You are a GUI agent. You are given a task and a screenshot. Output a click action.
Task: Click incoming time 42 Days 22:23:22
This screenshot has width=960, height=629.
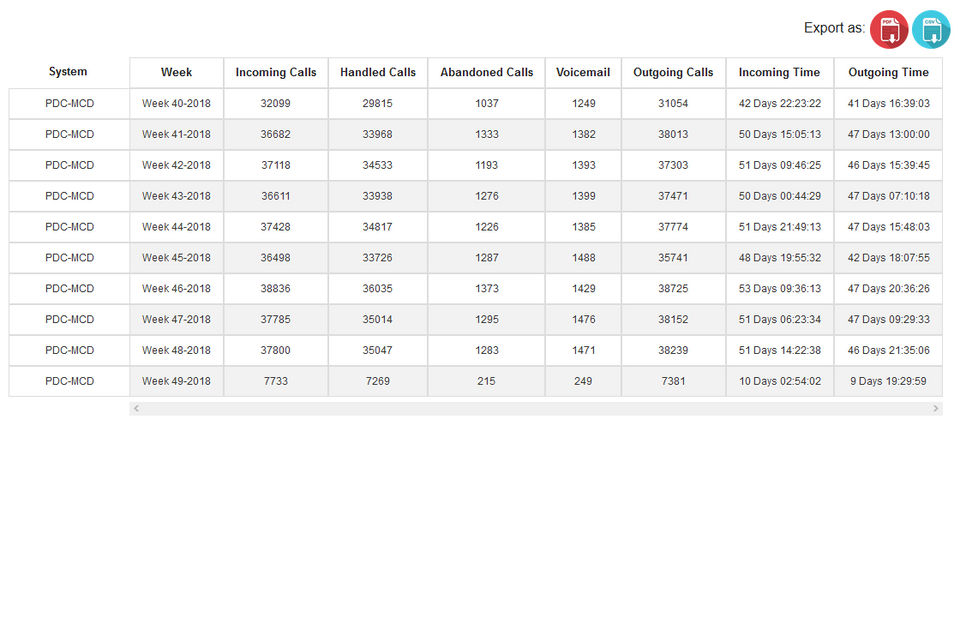click(779, 104)
